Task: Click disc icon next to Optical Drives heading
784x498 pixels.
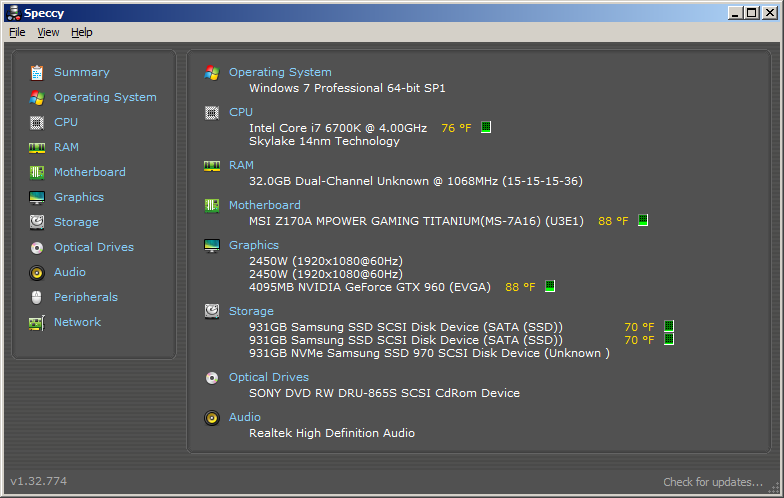Action: pos(212,378)
